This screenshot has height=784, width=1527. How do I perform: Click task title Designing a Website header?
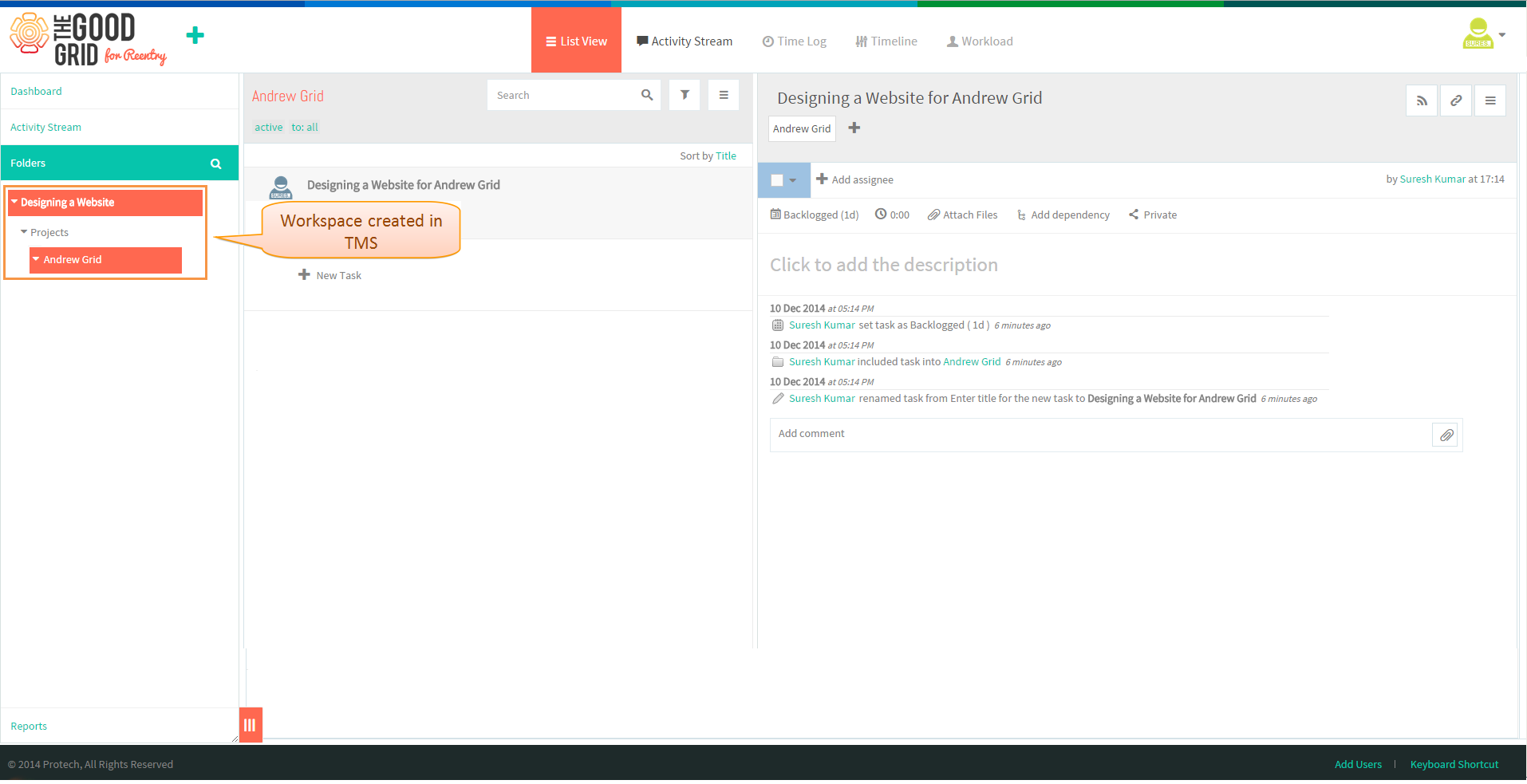pos(909,98)
